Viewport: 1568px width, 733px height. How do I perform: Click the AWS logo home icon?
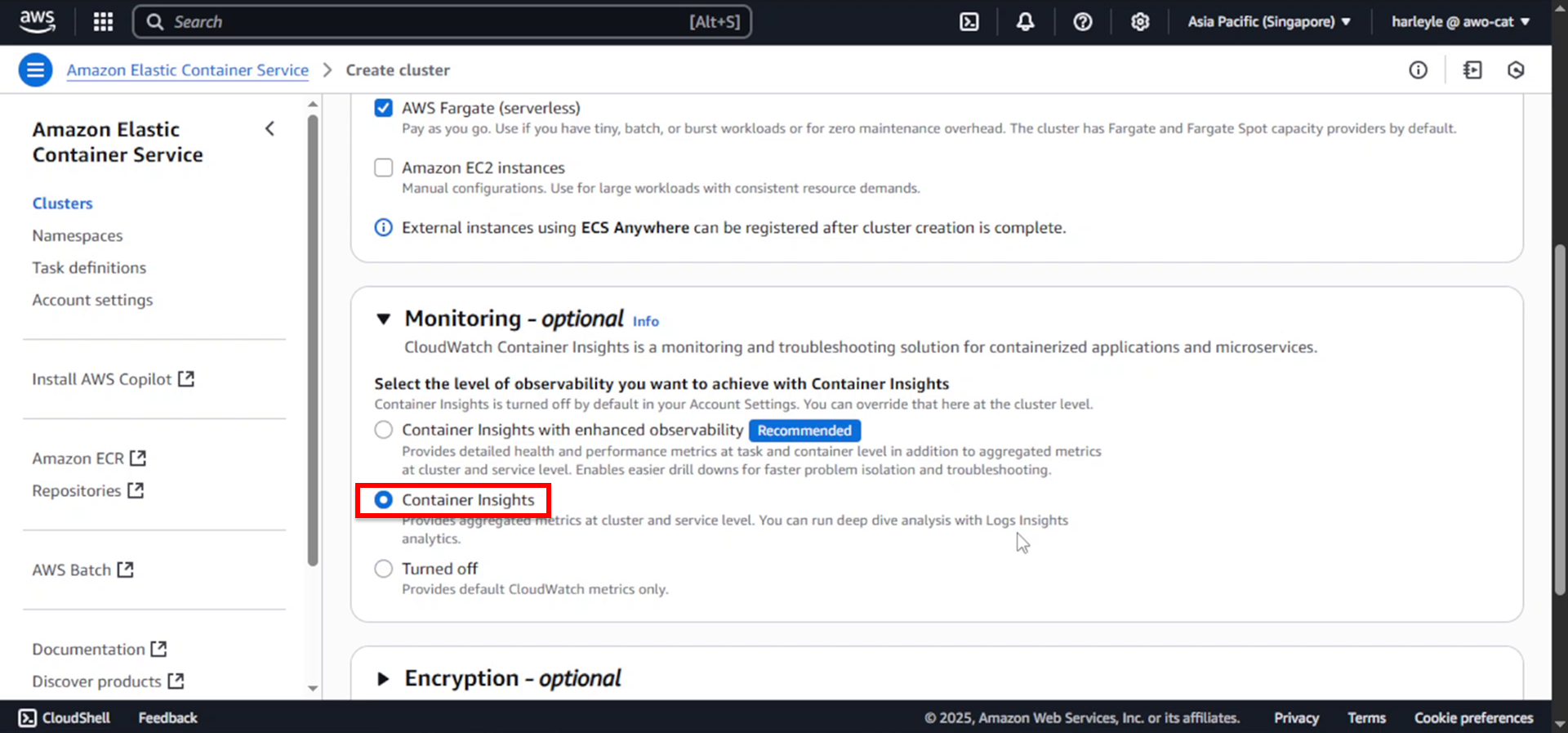37,21
